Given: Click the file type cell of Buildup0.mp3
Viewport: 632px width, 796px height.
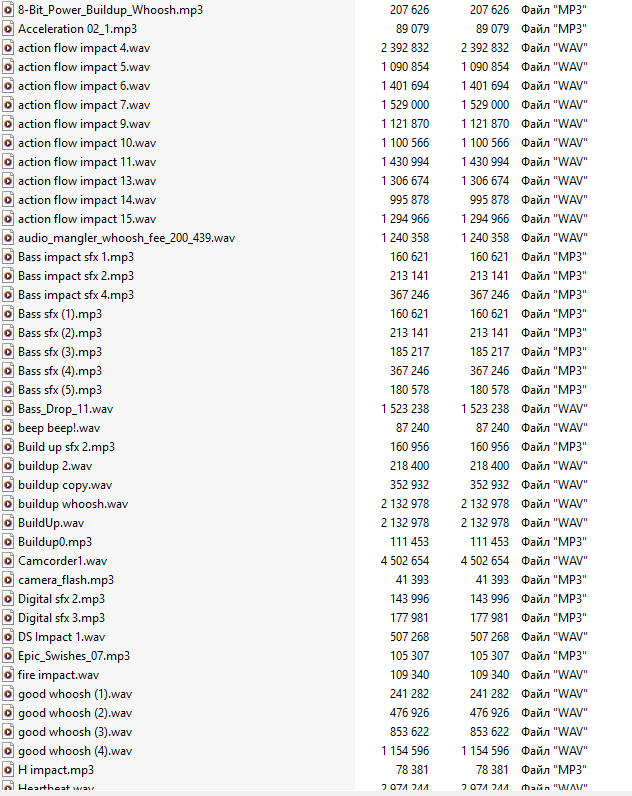Looking at the screenshot, I should tap(553, 542).
